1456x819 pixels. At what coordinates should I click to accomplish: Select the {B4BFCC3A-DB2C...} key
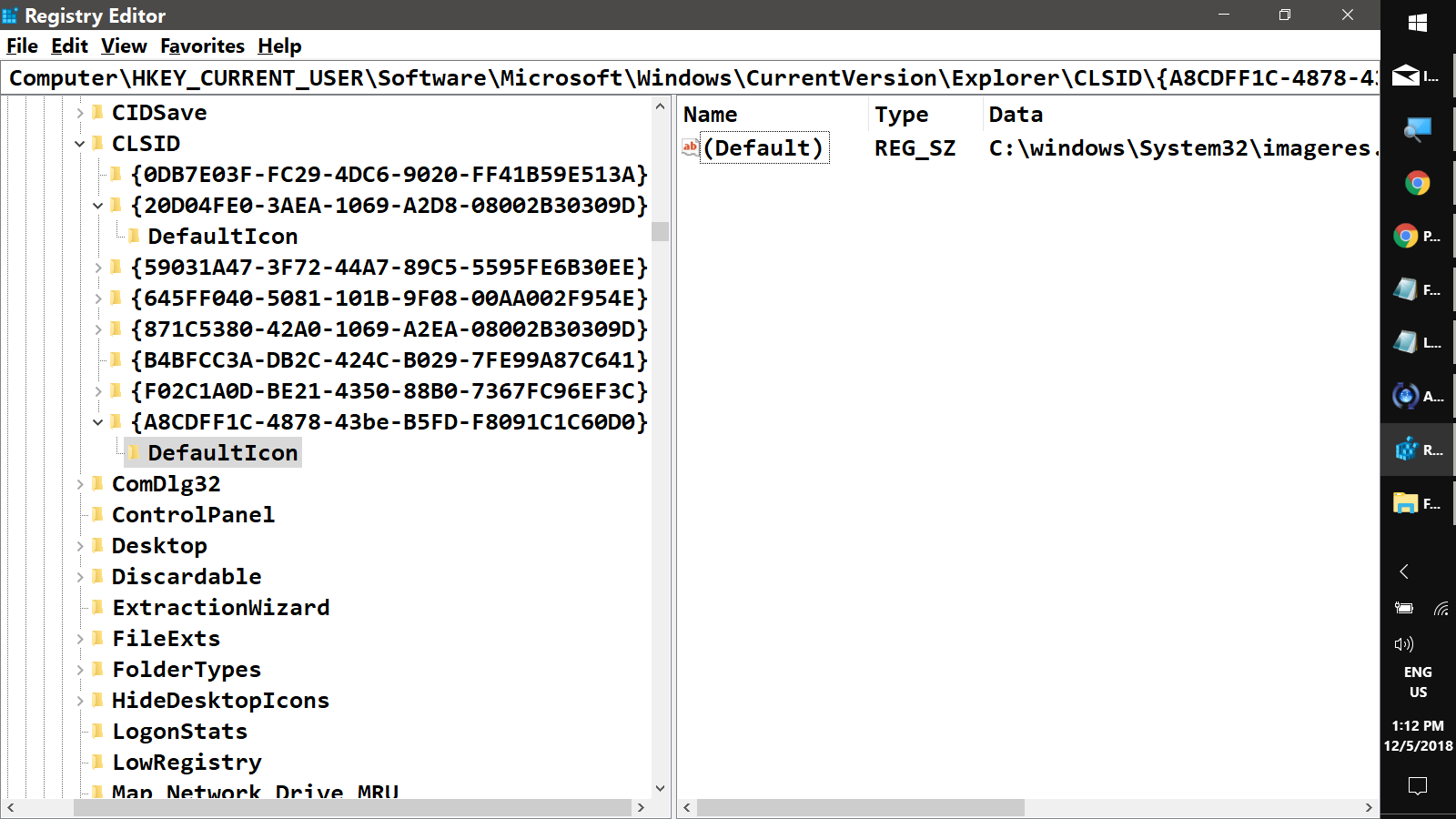pyautogui.click(x=389, y=359)
